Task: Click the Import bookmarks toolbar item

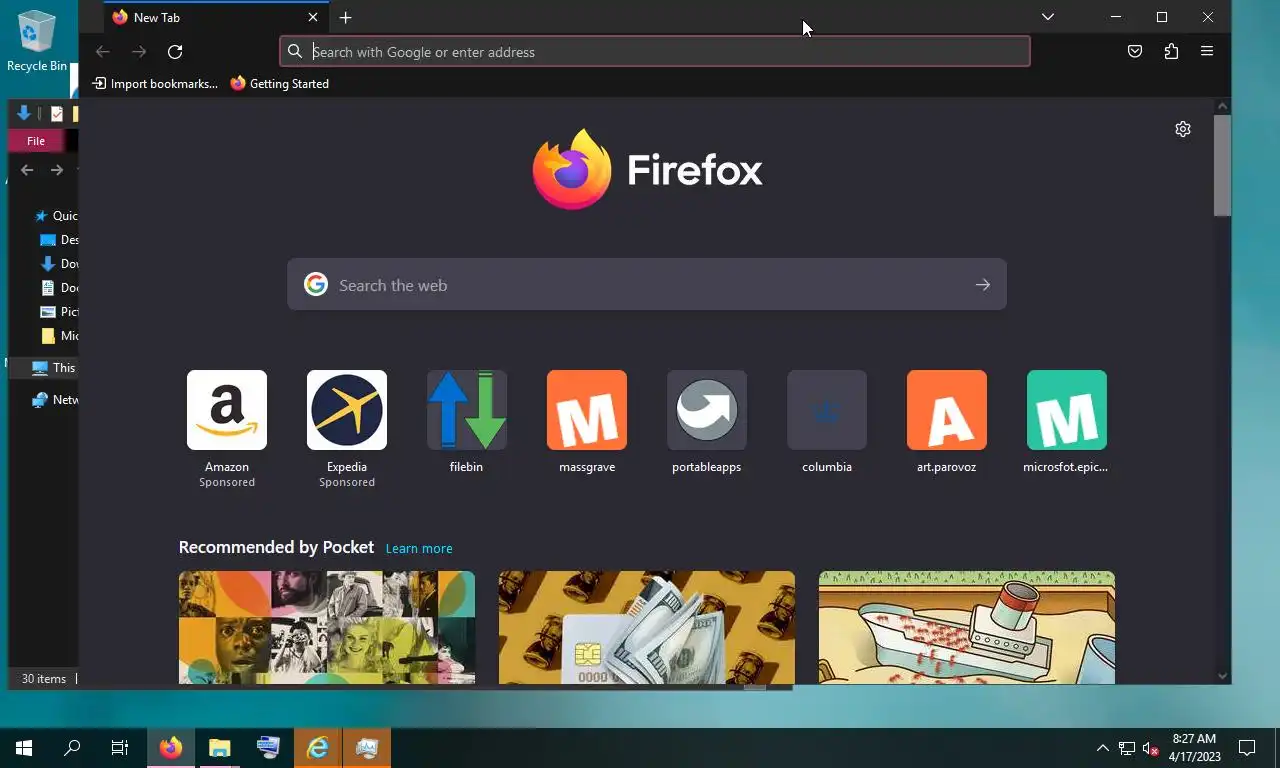Action: [155, 84]
